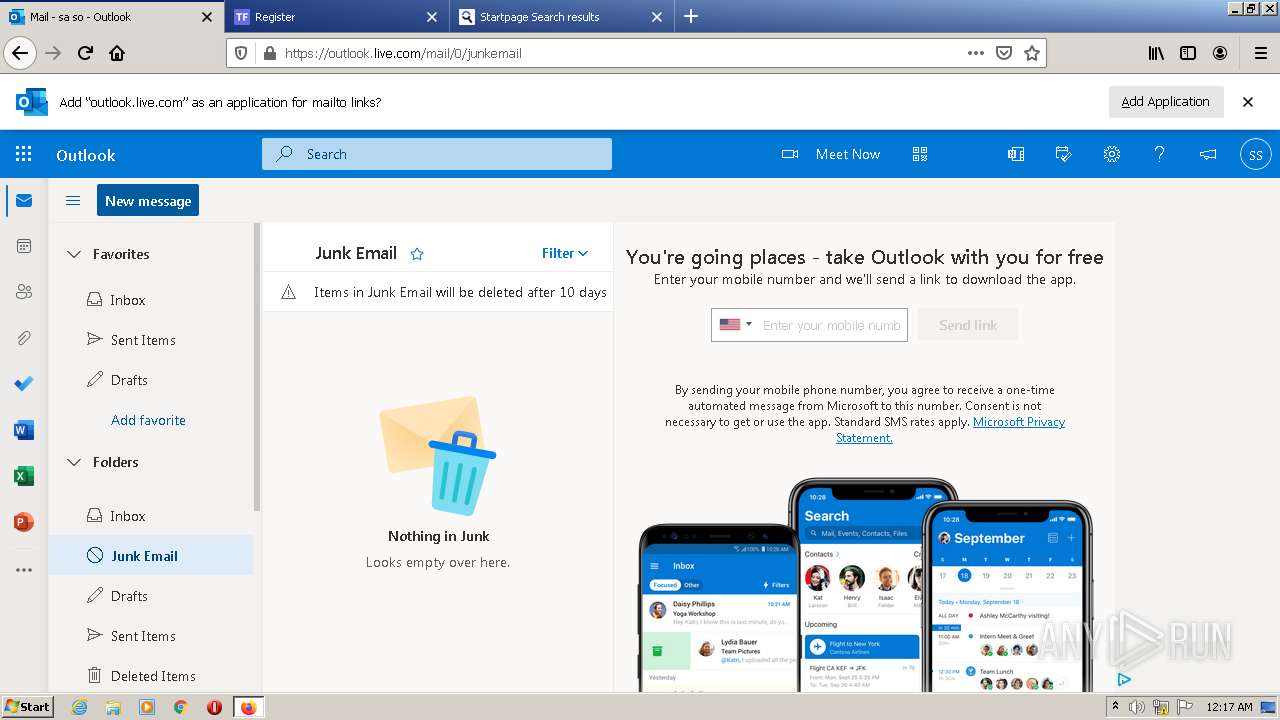Open a new browser tab
The image size is (1280, 720).
691,16
